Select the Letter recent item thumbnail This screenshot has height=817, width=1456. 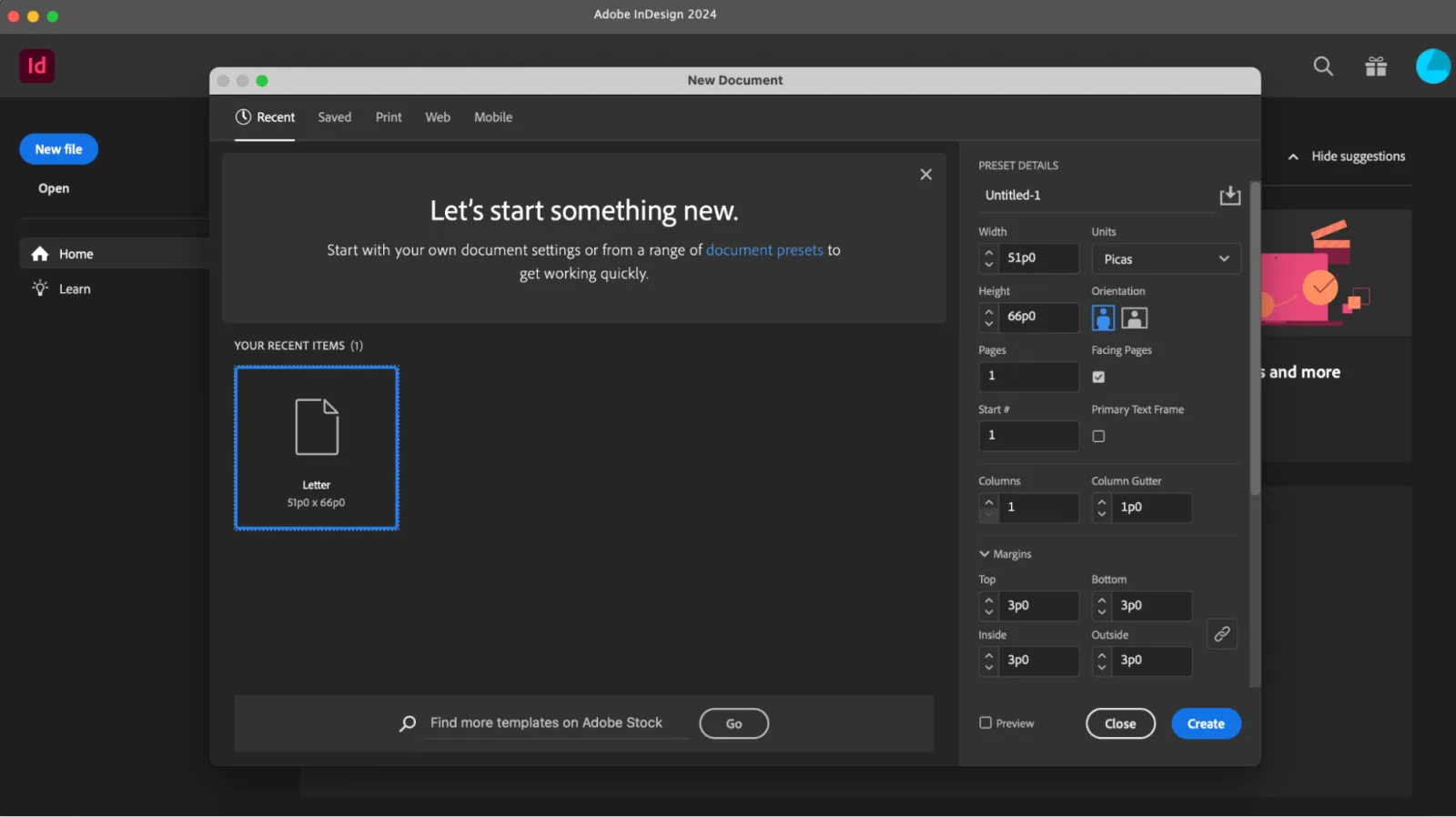pos(317,448)
